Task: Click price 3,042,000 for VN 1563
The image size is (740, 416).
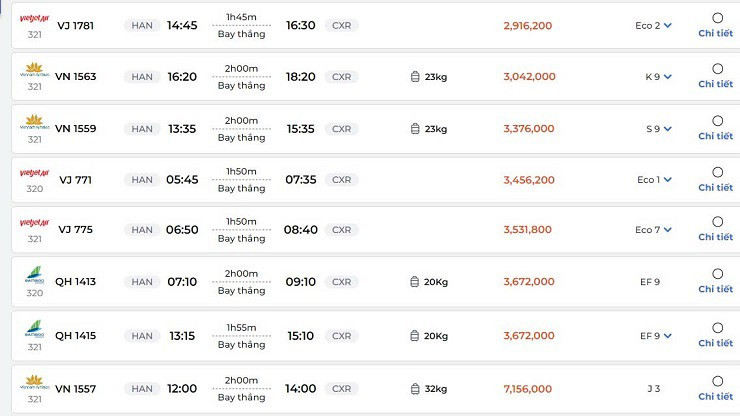Action: click(x=528, y=77)
